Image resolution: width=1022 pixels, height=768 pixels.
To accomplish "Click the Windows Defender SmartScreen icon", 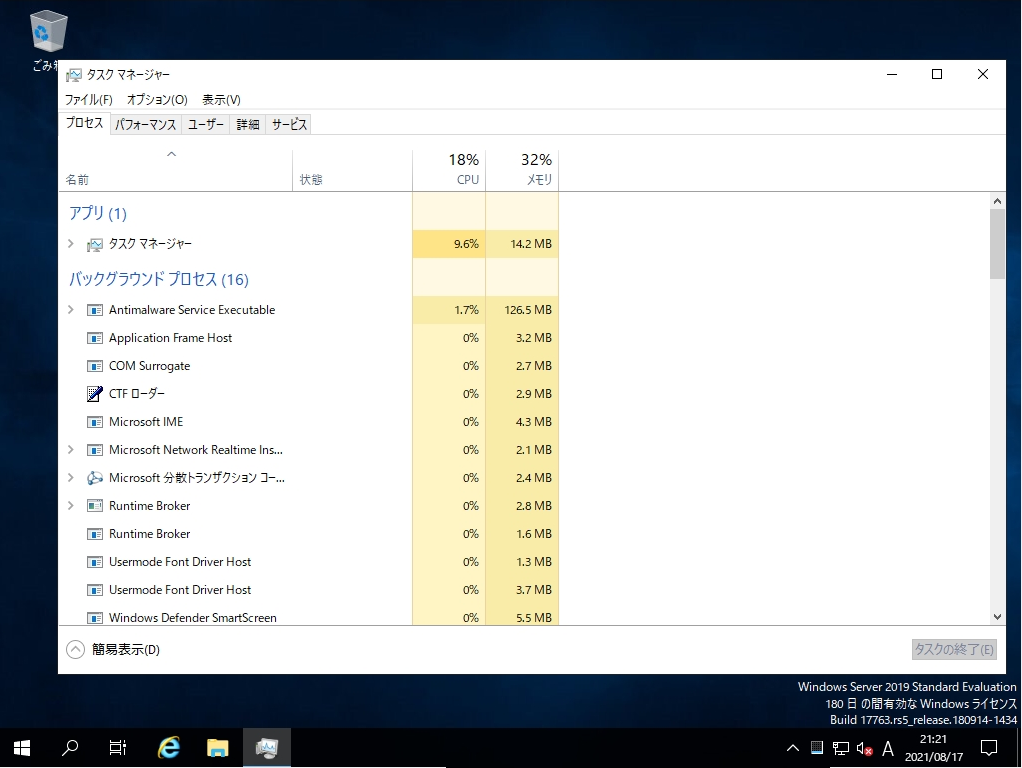I will (95, 618).
